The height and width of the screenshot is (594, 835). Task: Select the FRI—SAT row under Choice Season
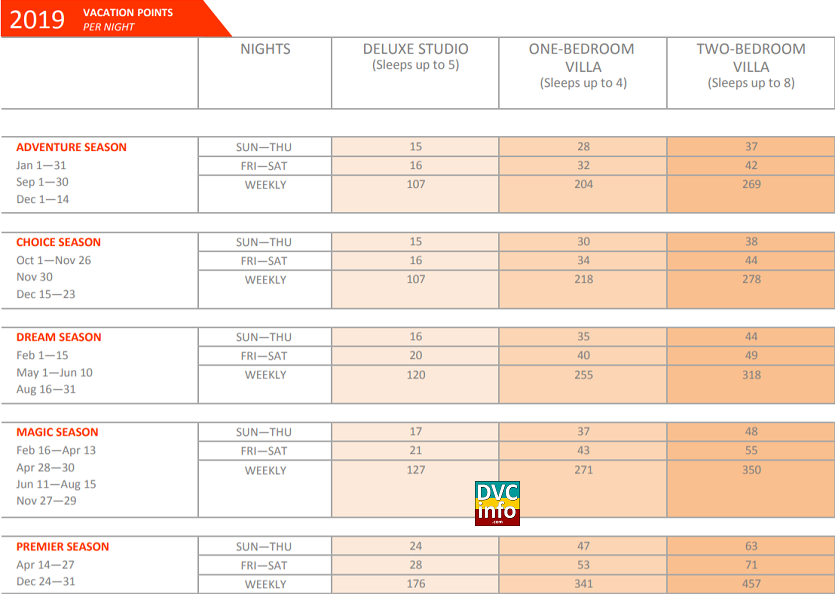[264, 260]
